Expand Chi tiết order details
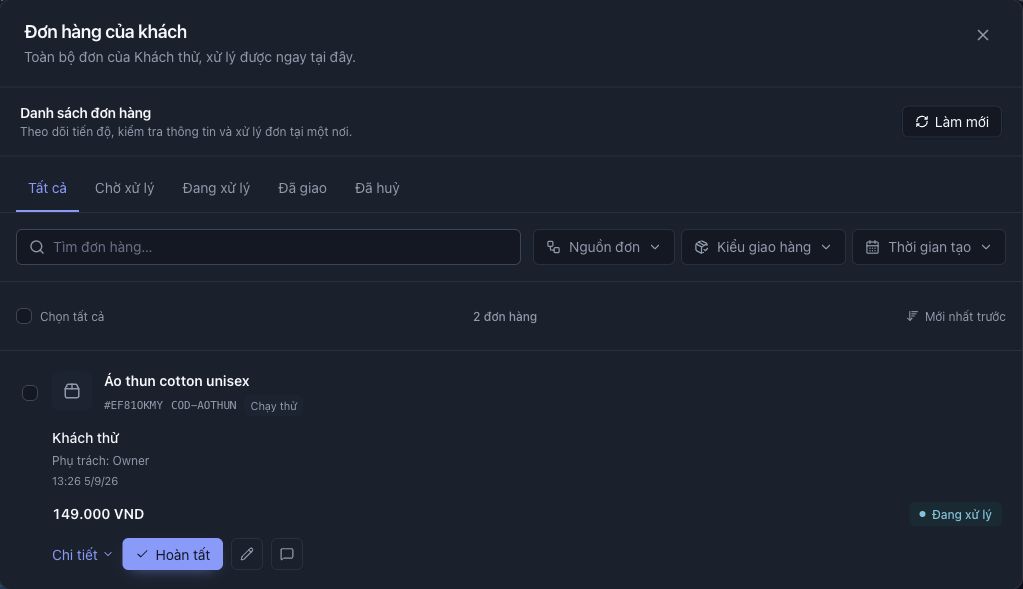Image resolution: width=1023 pixels, height=589 pixels. (82, 554)
